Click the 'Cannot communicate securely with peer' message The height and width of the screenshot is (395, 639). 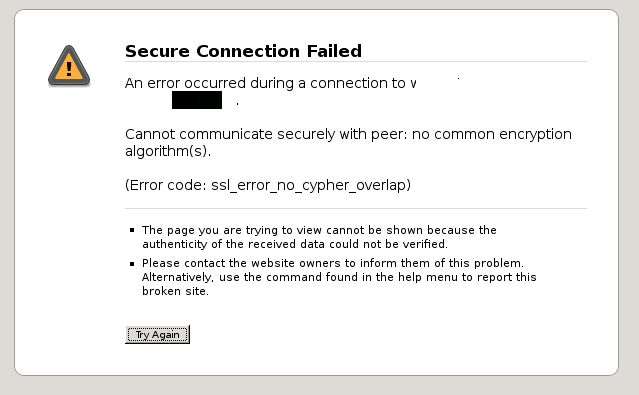pos(266,134)
